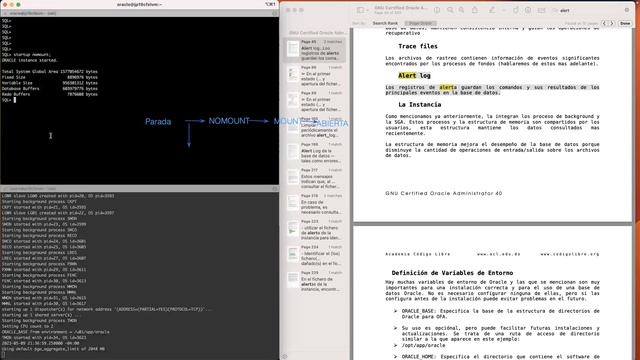The width and height of the screenshot is (640, 360).
Task: Open the document Inspector info icon
Action: 437,10
